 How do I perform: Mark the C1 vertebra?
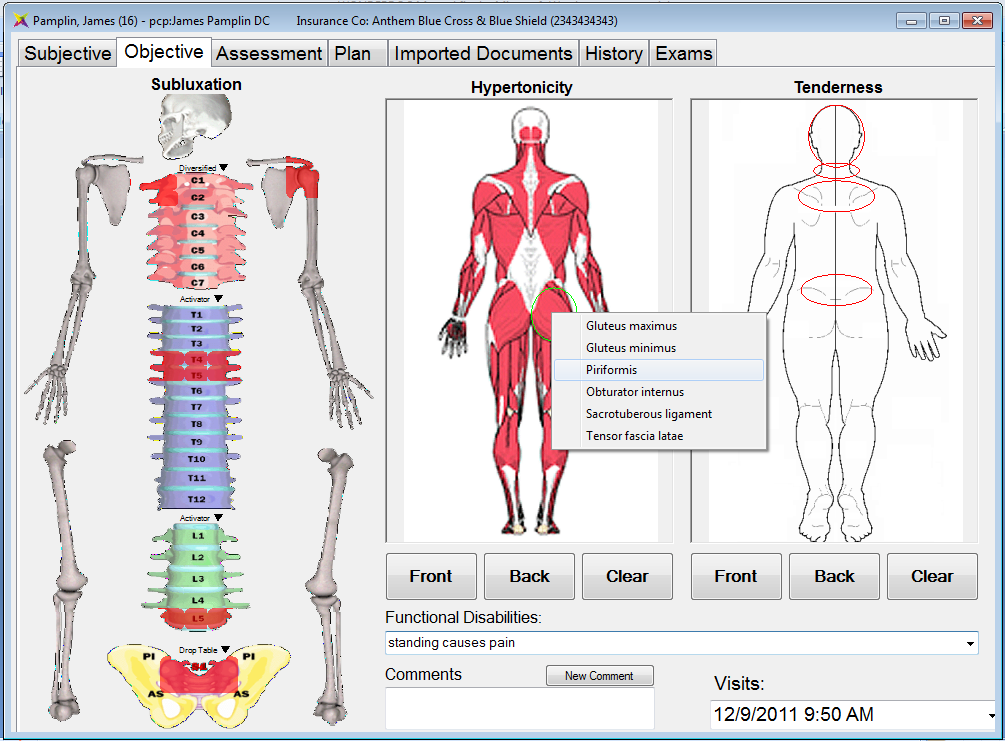click(197, 181)
